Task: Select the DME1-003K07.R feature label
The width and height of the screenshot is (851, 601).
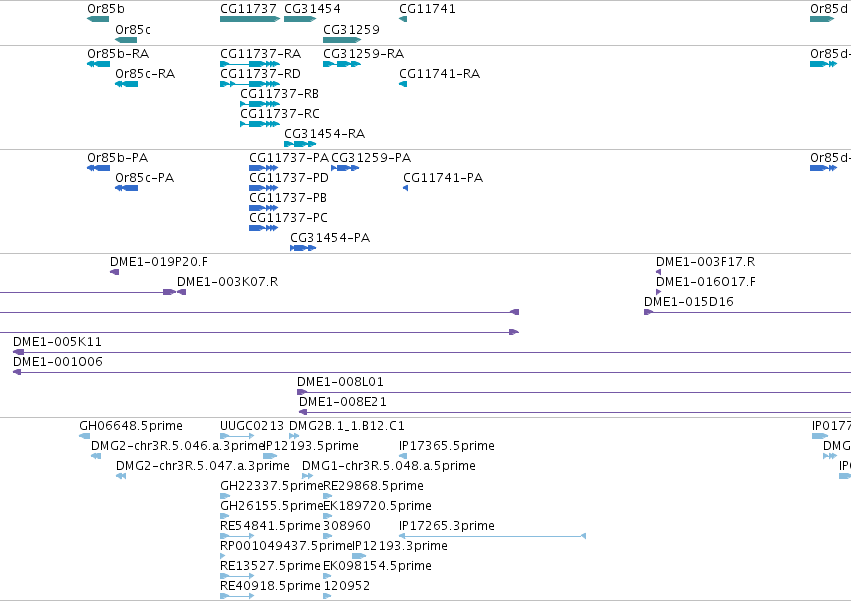Action: pos(228,282)
